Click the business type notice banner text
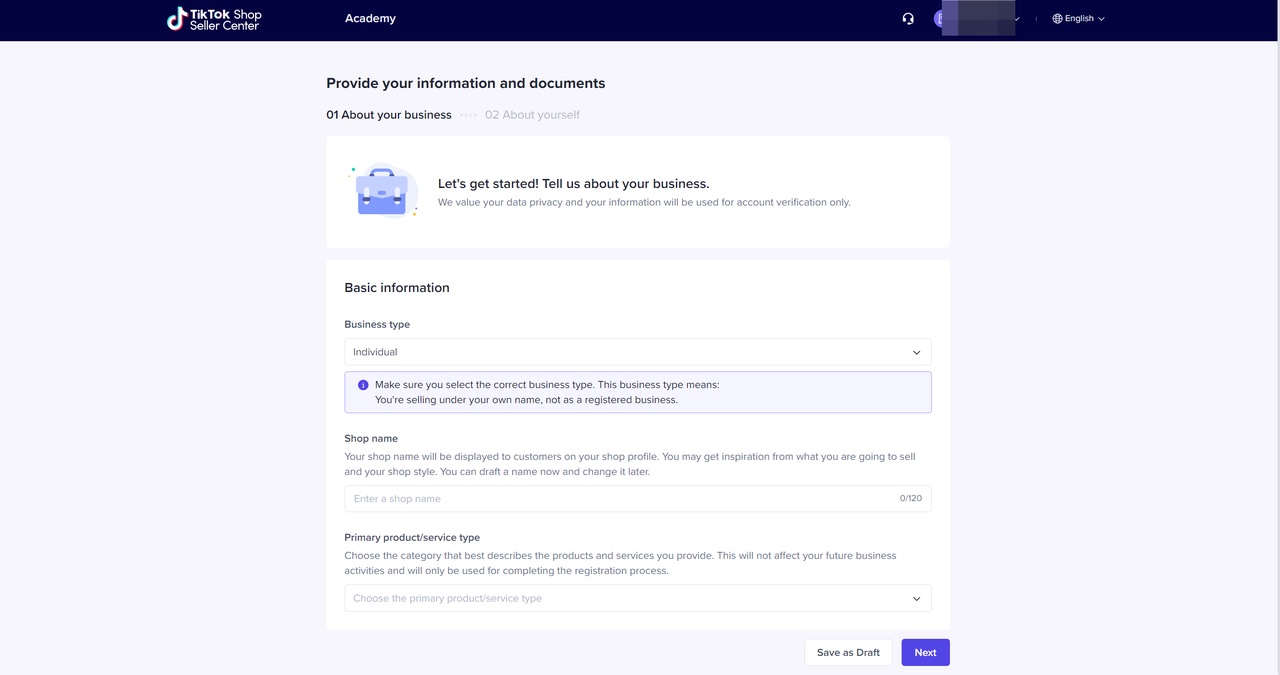Viewport: 1280px width, 675px height. tap(546, 392)
